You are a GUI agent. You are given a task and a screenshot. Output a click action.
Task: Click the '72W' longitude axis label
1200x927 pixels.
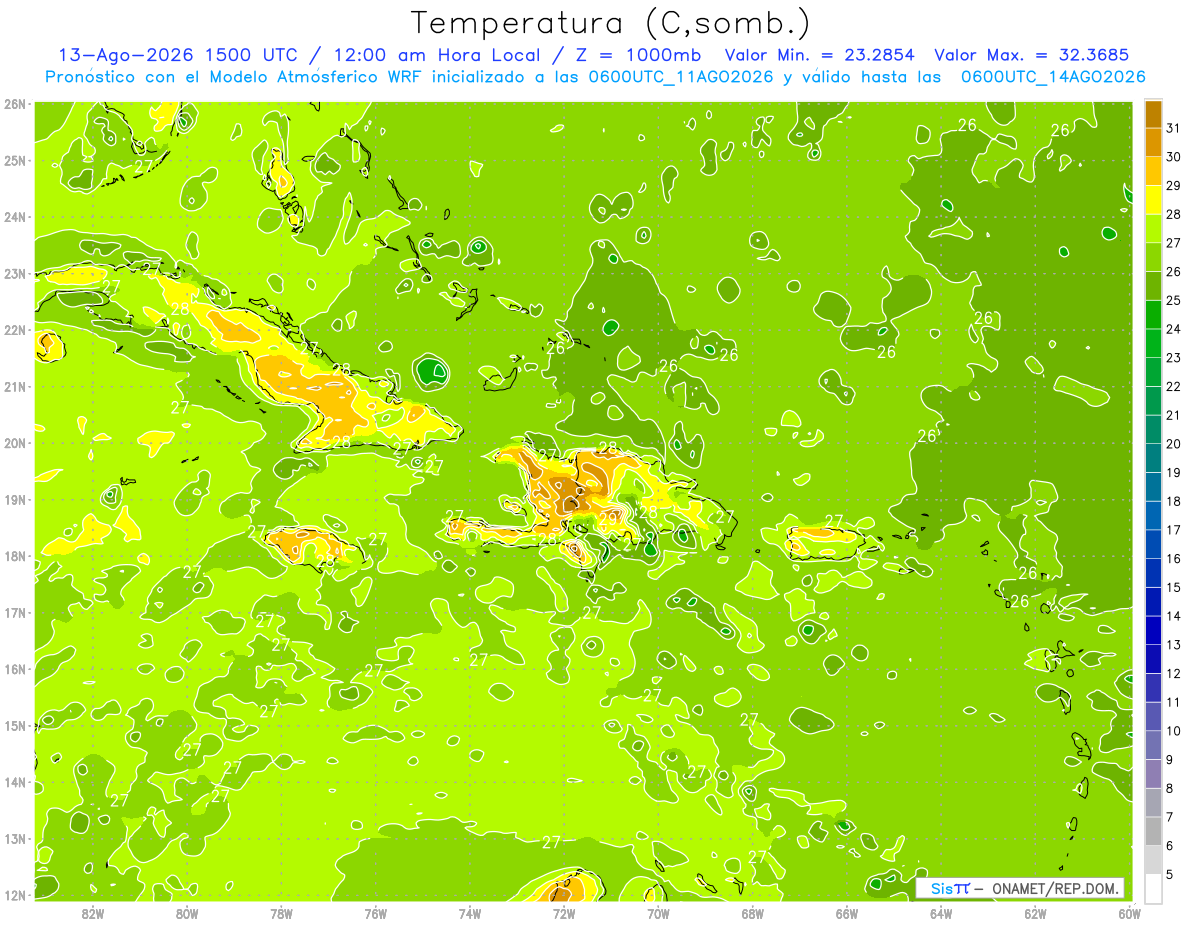pos(563,913)
